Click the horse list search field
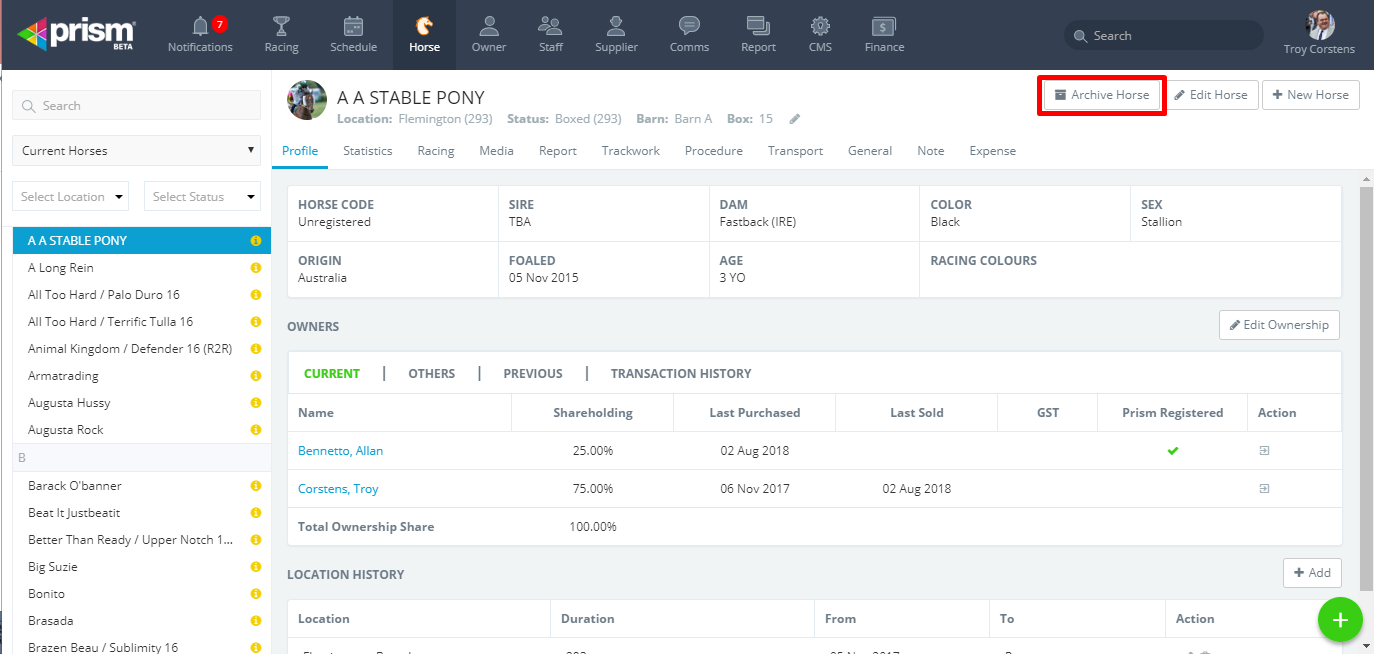Image resolution: width=1374 pixels, height=654 pixels. pyautogui.click(x=136, y=106)
